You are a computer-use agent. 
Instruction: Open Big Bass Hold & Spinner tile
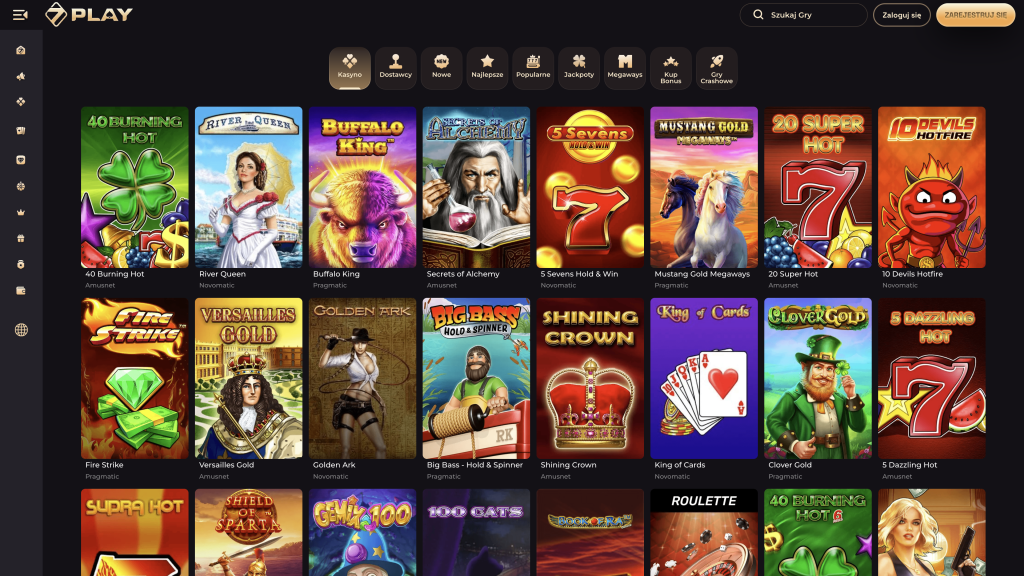point(476,378)
